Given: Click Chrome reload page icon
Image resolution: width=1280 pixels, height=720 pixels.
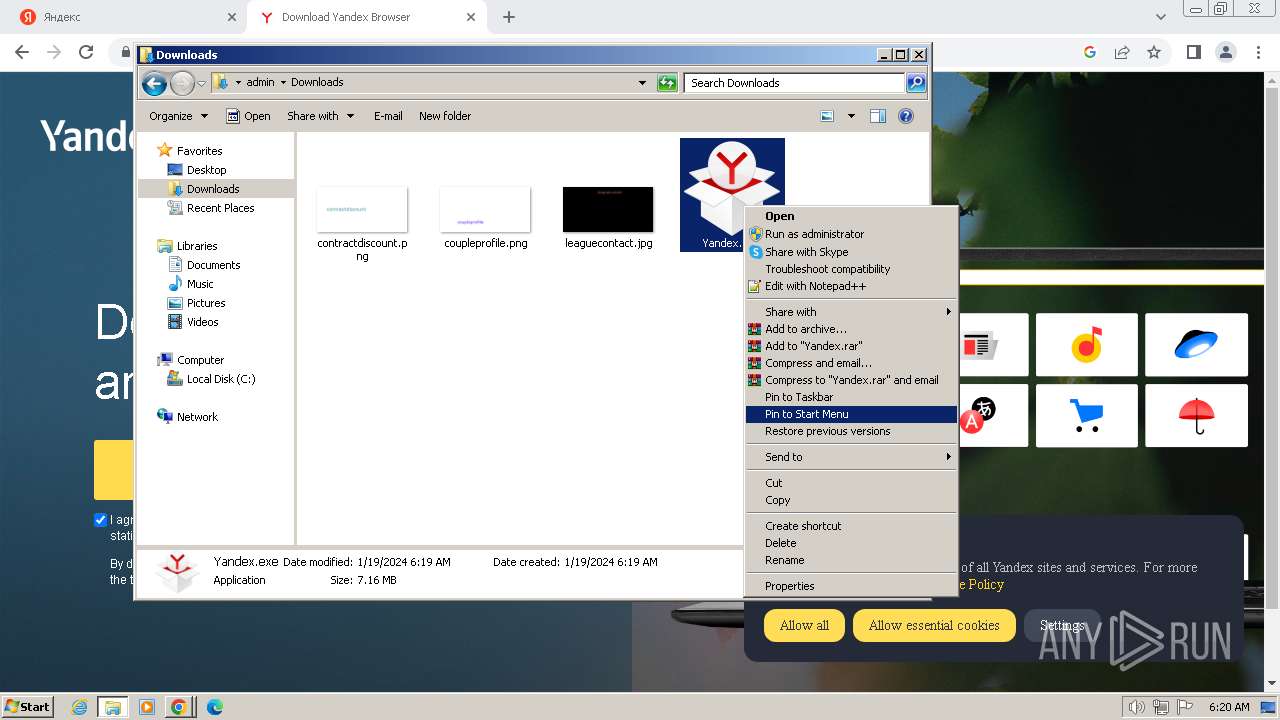Looking at the screenshot, I should pos(86,52).
